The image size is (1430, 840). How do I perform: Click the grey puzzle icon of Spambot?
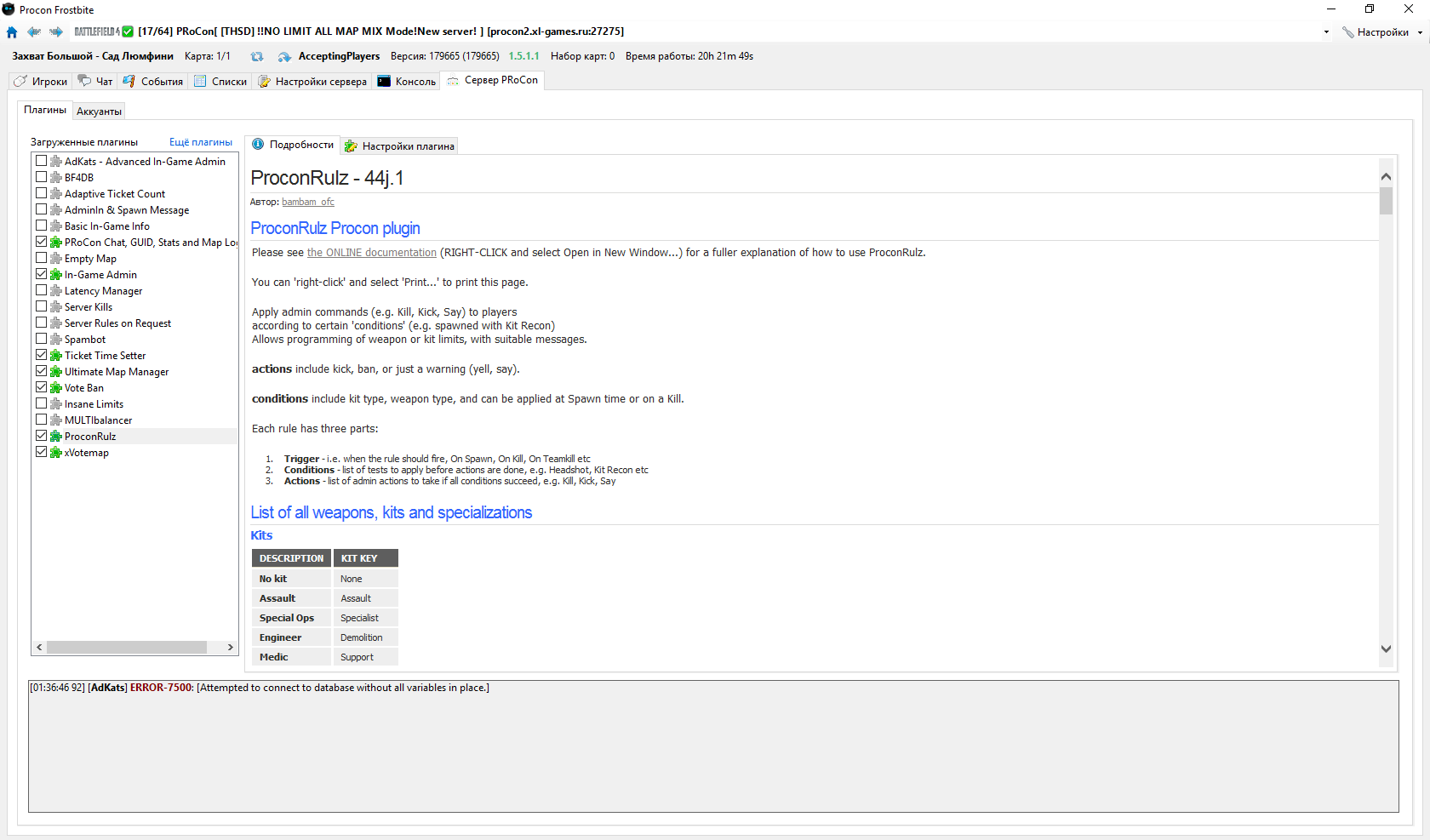coord(56,340)
